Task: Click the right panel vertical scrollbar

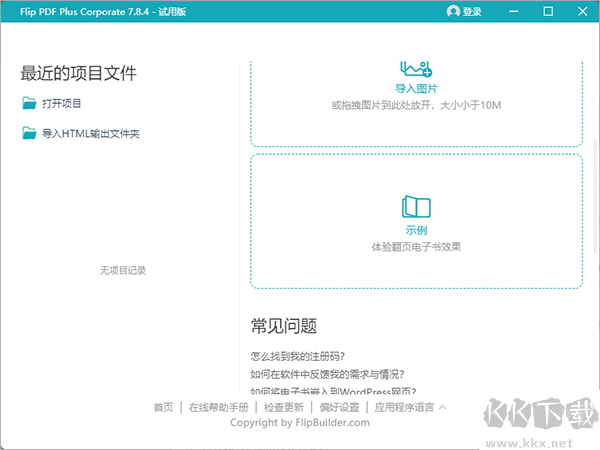Action: pyautogui.click(x=595, y=195)
